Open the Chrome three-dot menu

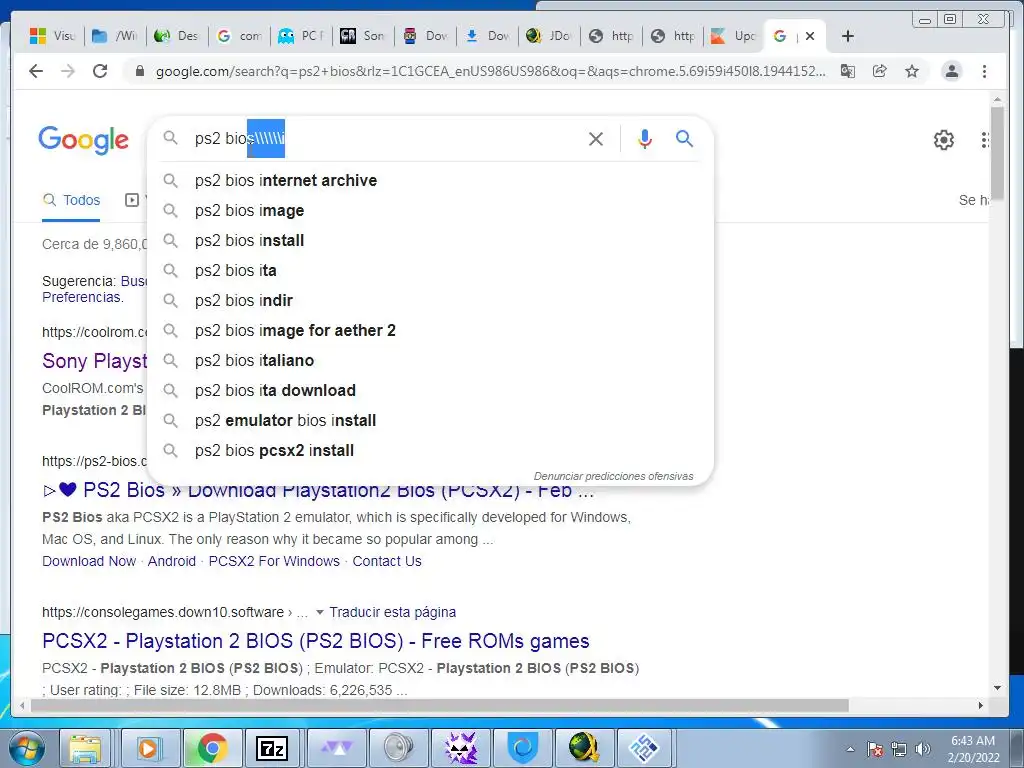[984, 71]
